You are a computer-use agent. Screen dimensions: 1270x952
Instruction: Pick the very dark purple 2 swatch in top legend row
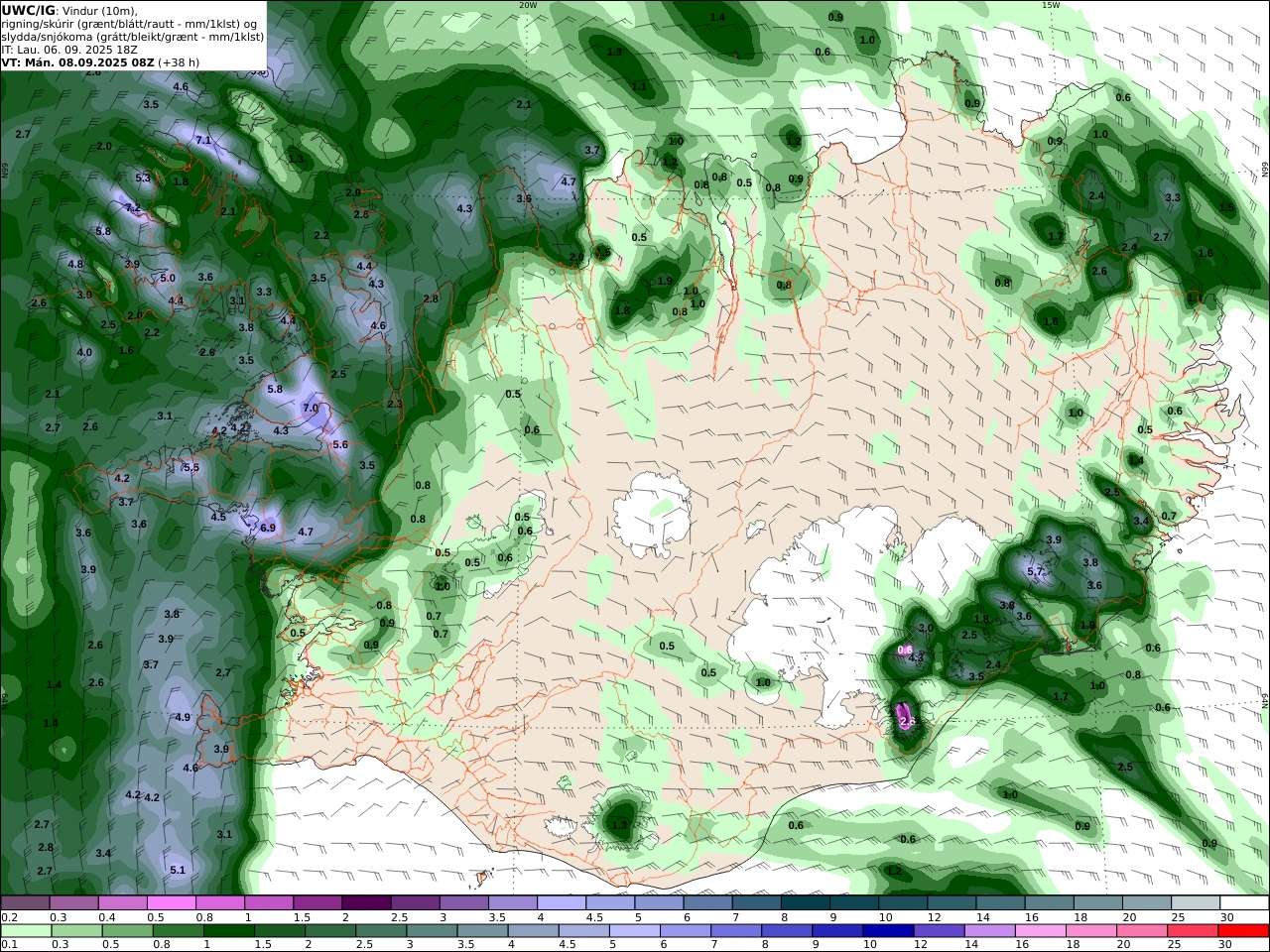(x=366, y=903)
